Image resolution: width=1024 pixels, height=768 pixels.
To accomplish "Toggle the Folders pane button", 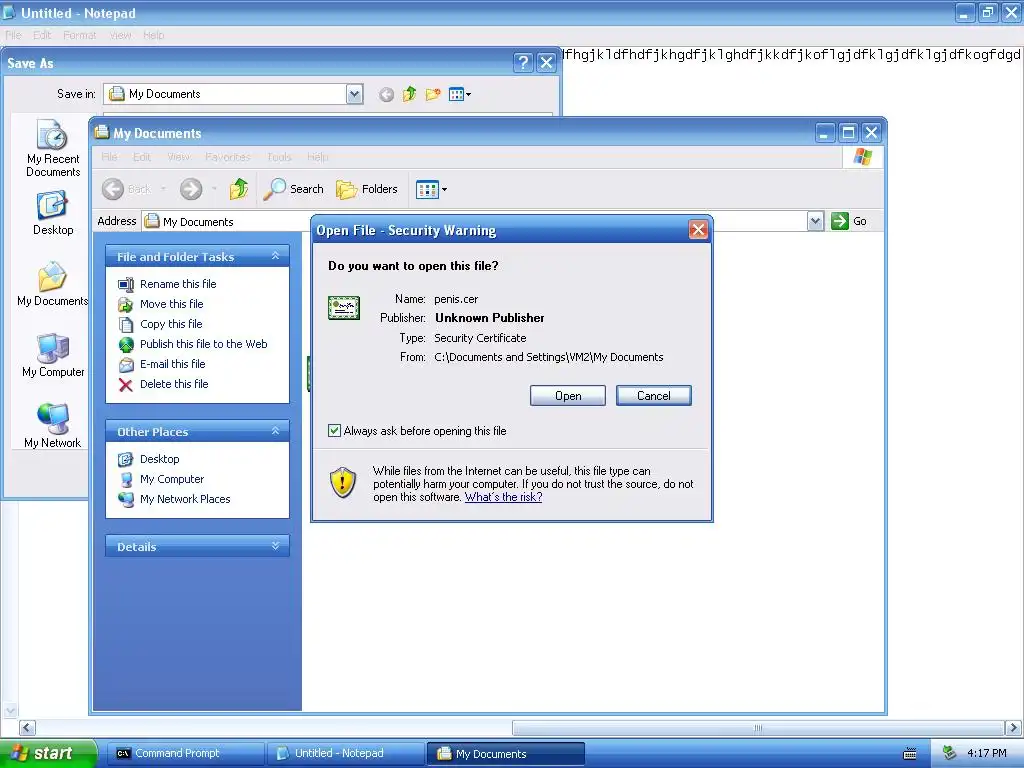I will [366, 189].
